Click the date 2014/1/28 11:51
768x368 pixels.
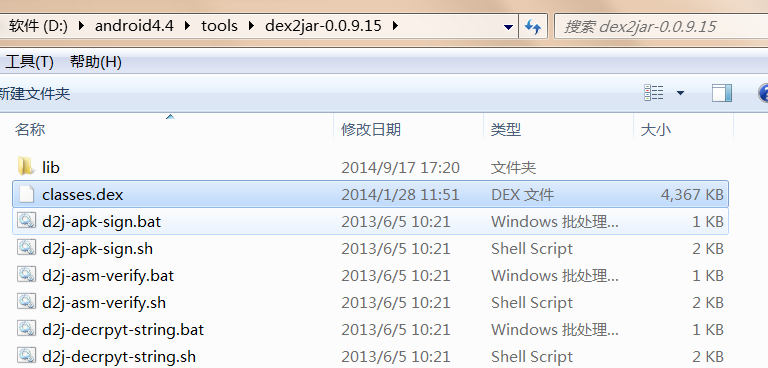400,195
